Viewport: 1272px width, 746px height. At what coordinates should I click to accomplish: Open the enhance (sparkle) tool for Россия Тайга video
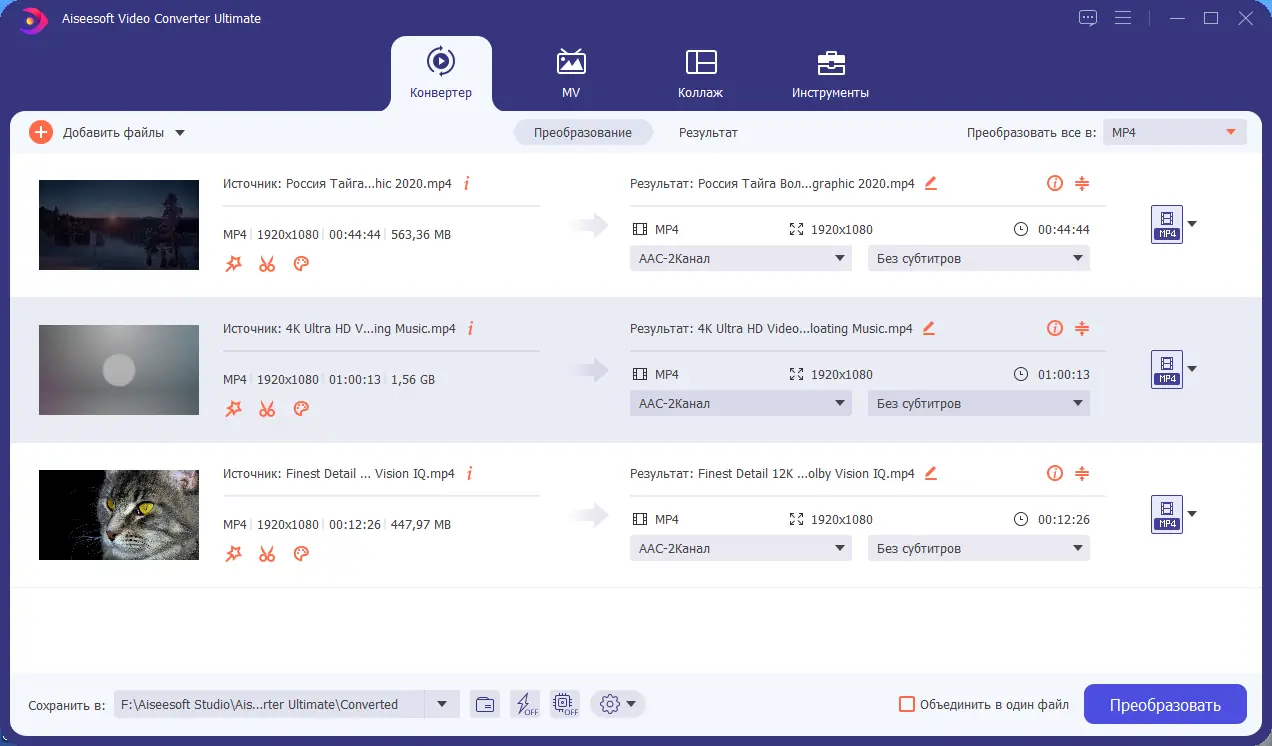(x=233, y=264)
